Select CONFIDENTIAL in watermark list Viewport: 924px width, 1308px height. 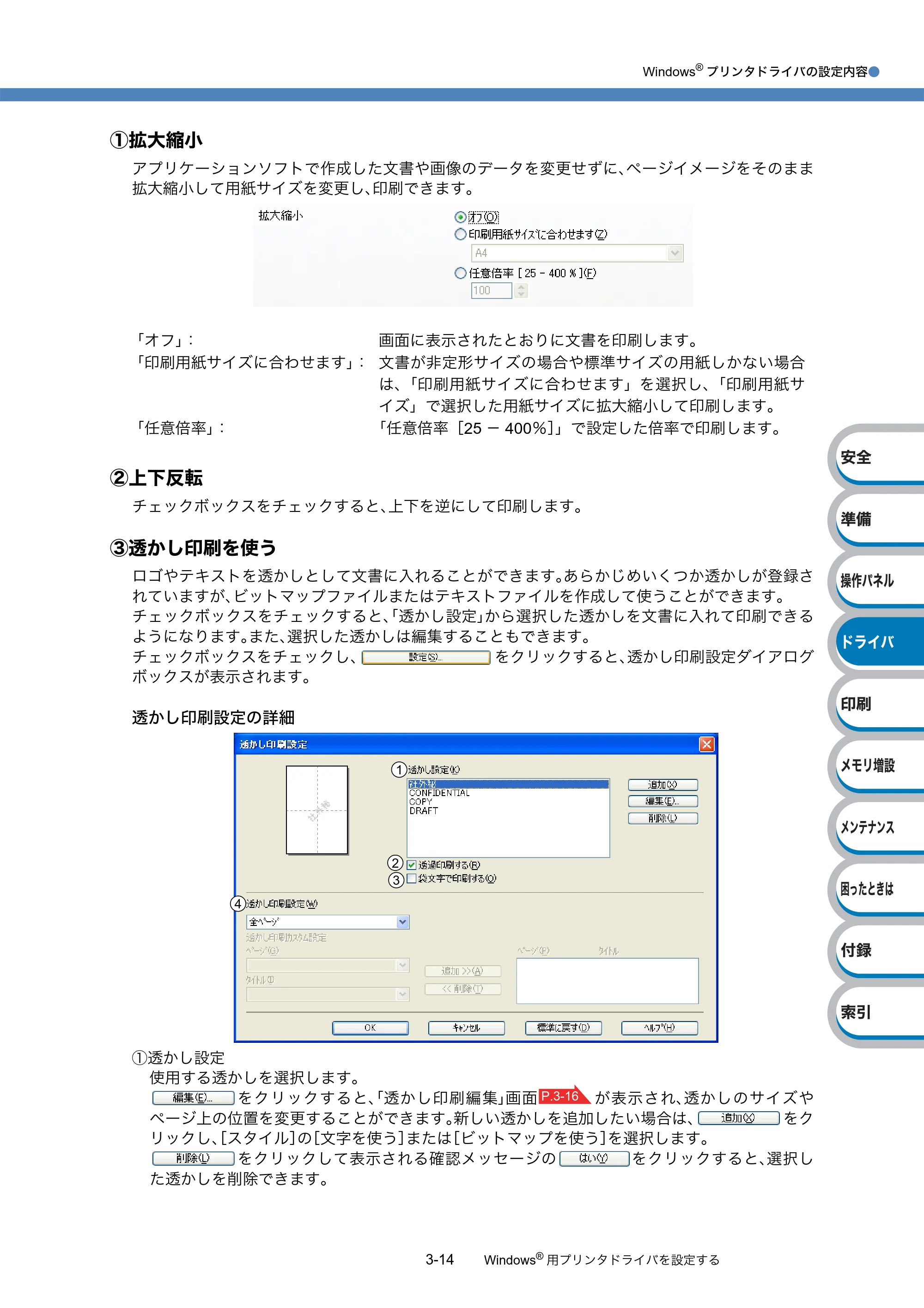tap(439, 793)
